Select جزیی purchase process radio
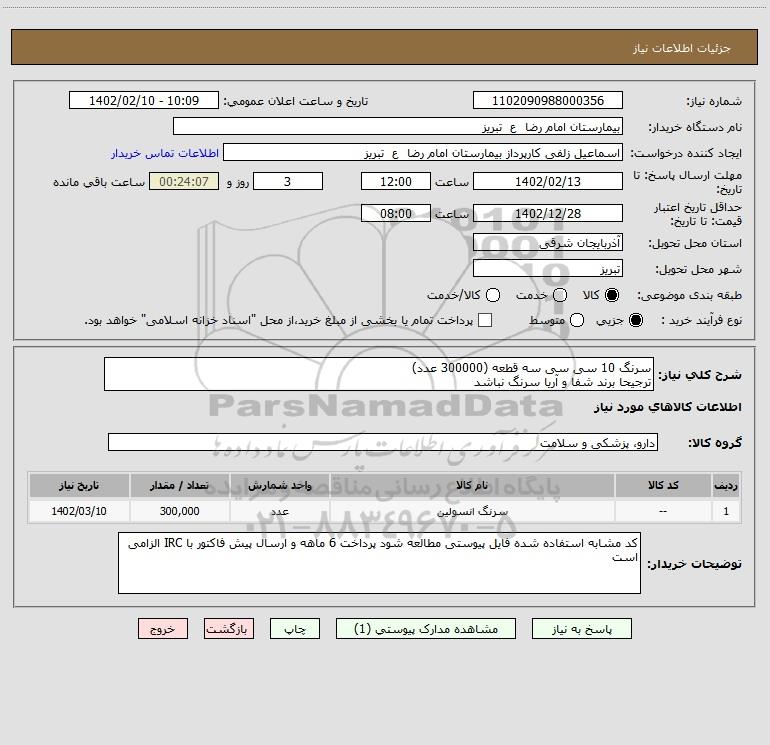 click(636, 320)
